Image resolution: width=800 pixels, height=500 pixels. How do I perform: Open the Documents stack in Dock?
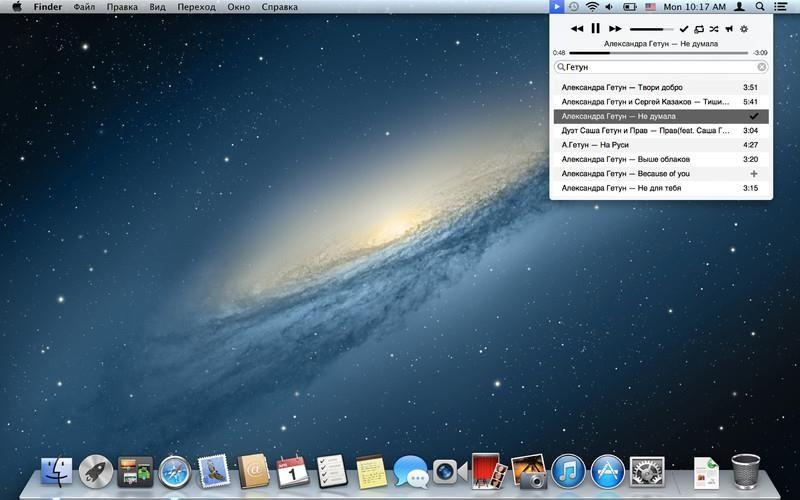coord(706,473)
